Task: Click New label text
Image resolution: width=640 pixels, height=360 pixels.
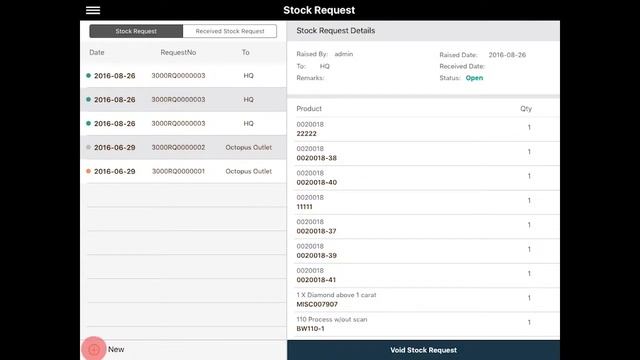Action: pyautogui.click(x=116, y=349)
